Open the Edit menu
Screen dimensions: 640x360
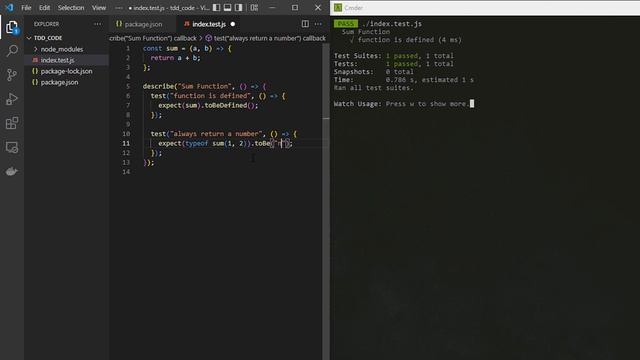[44, 7]
